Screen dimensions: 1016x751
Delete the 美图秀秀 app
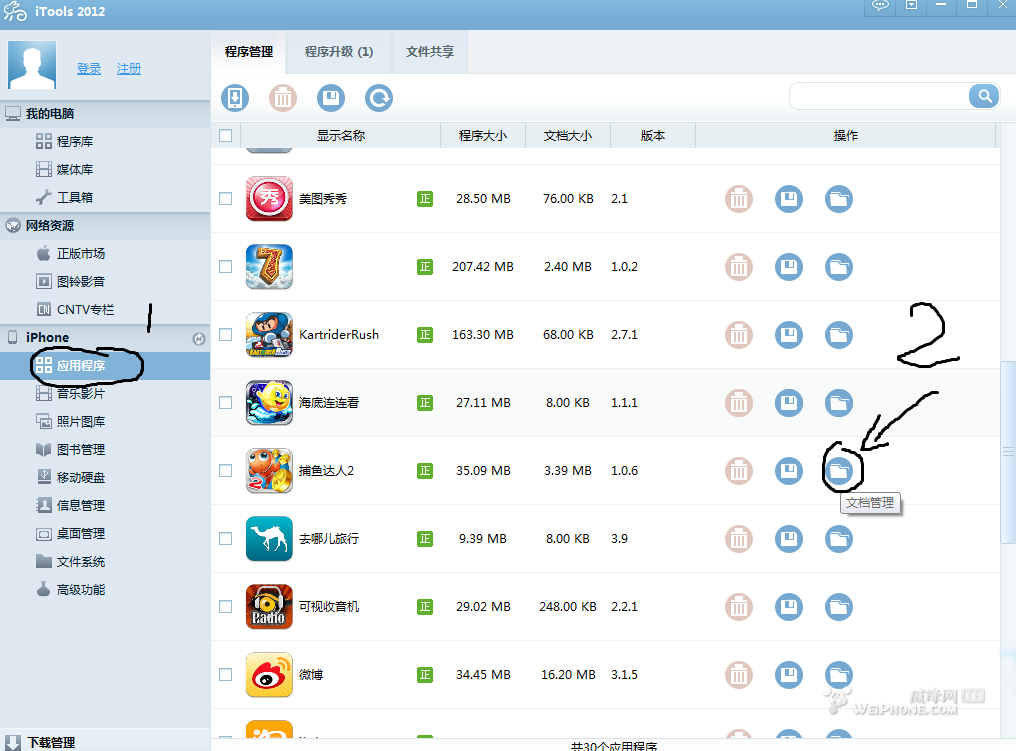pos(739,199)
